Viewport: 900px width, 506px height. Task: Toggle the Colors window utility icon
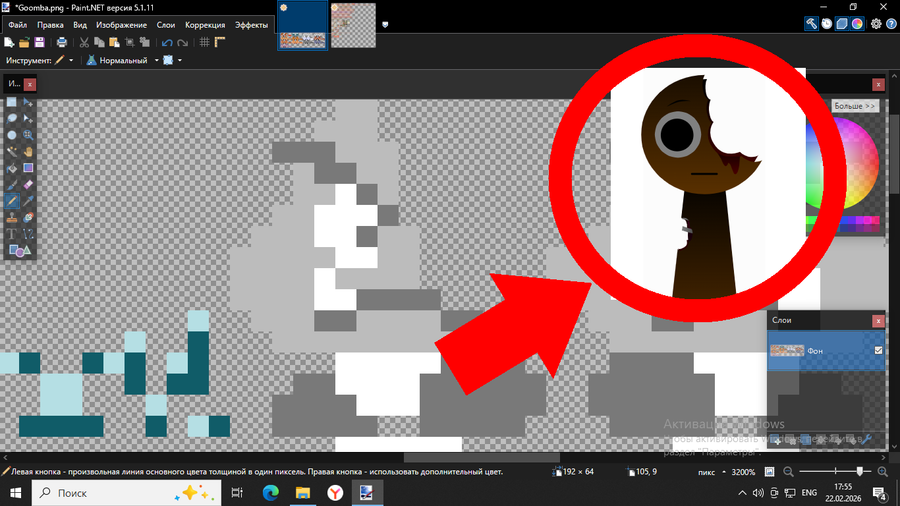click(857, 24)
